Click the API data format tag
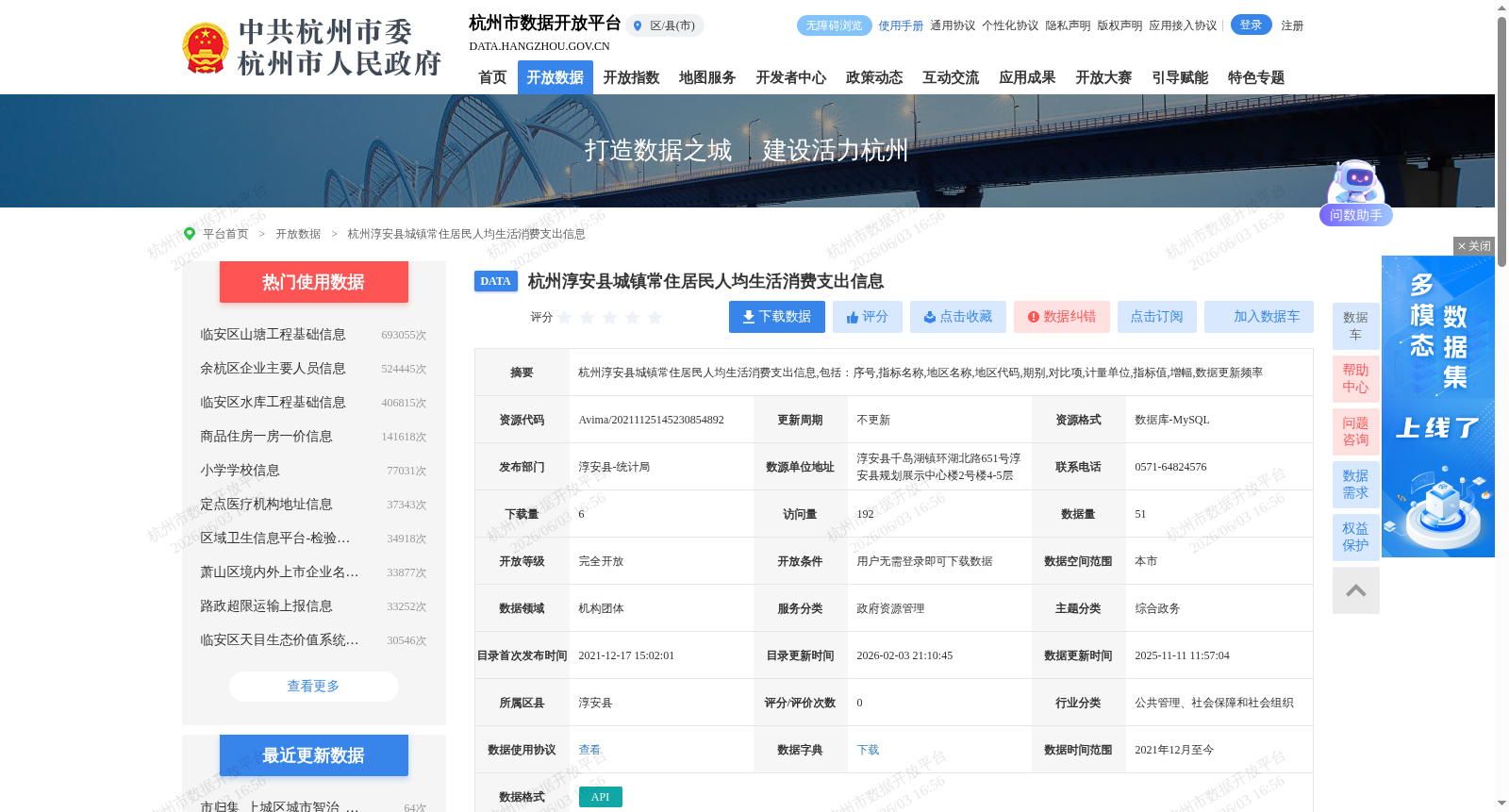This screenshot has width=1509, height=812. click(601, 797)
